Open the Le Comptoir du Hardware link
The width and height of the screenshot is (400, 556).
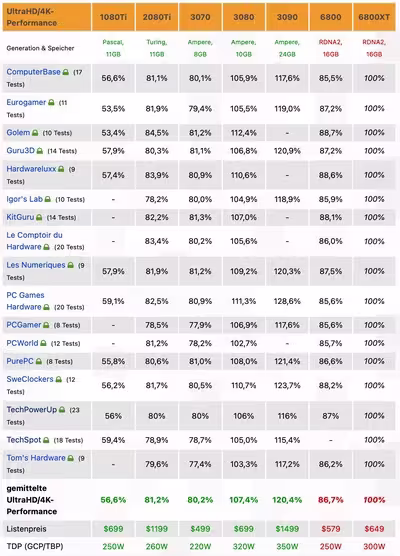click(x=34, y=241)
